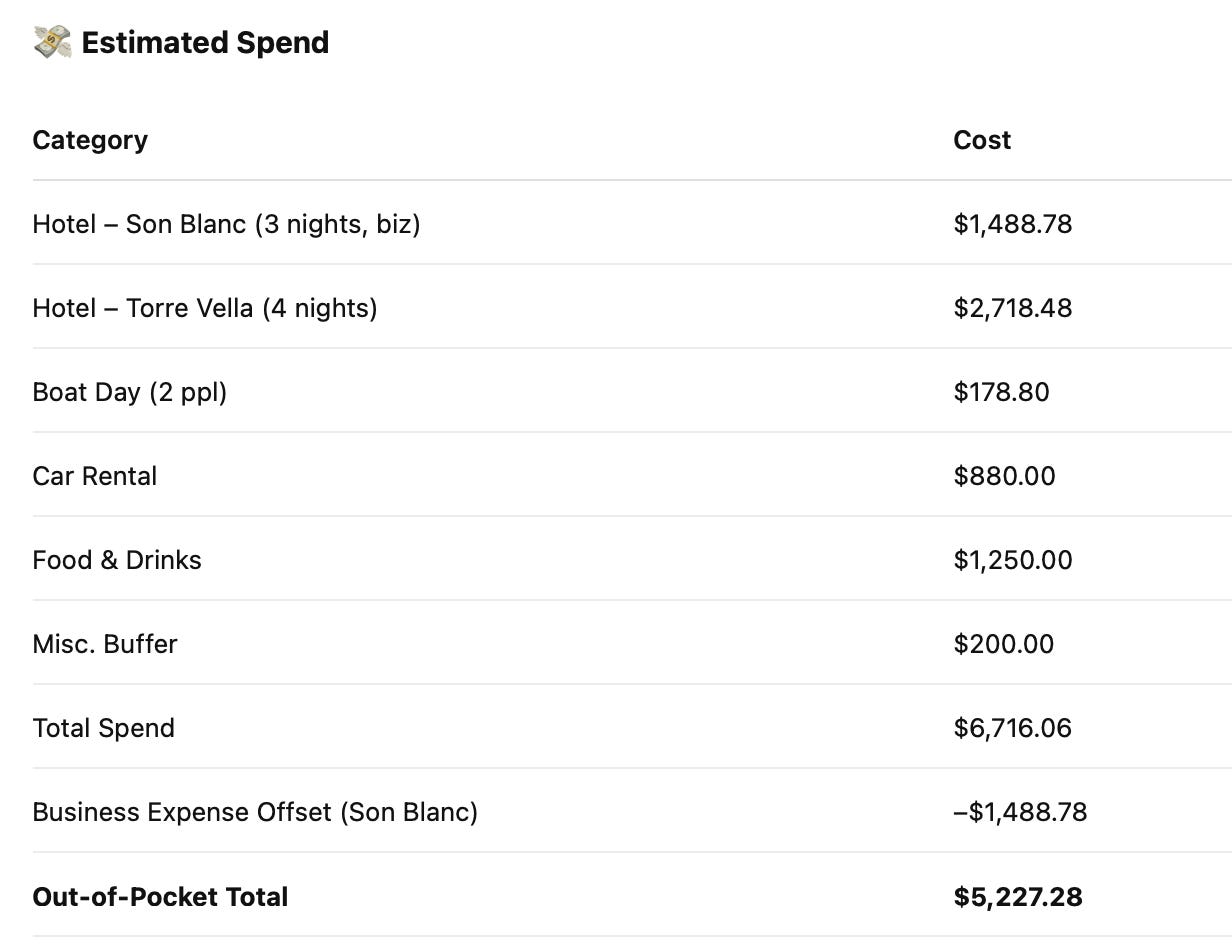The width and height of the screenshot is (1232, 952).
Task: Click the Cost column header
Action: click(x=982, y=140)
